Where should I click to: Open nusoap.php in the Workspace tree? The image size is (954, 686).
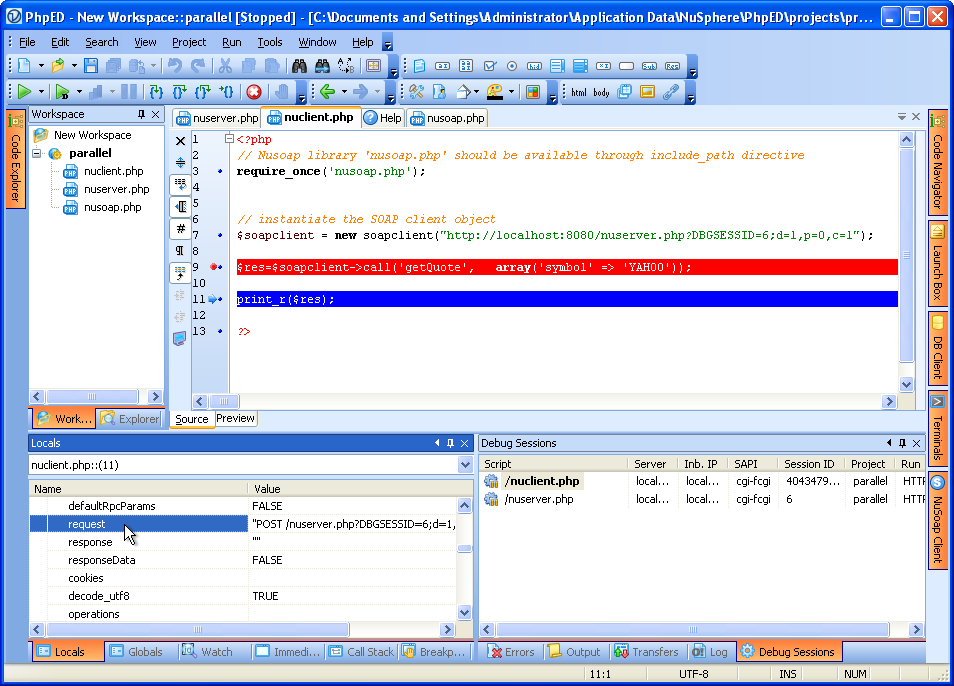point(112,207)
